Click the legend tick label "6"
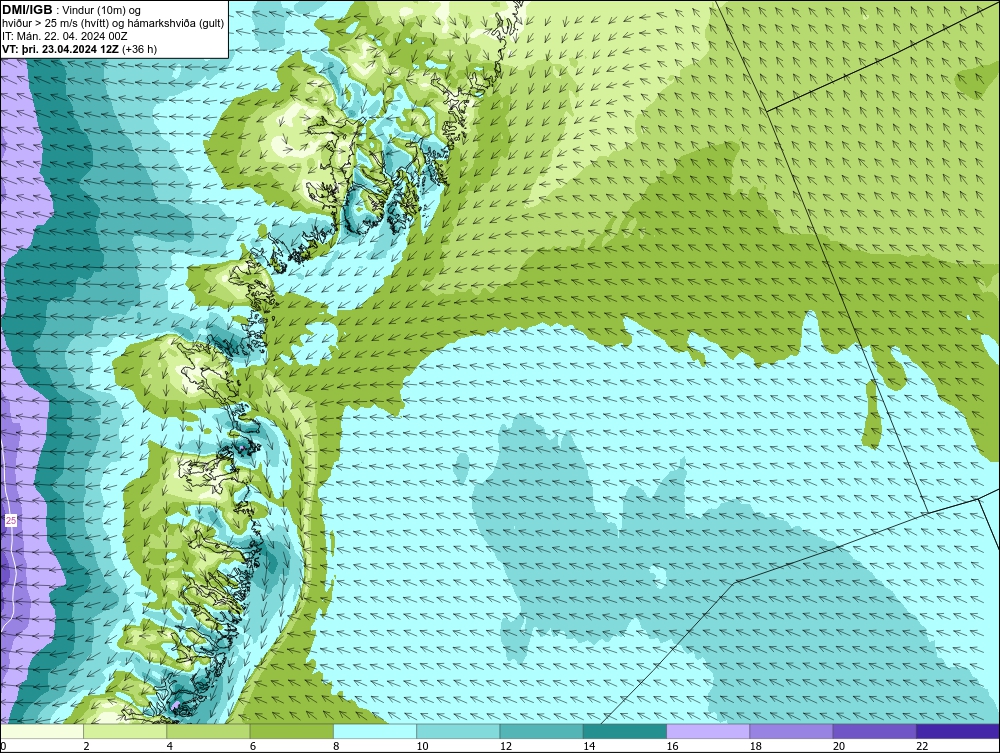Screen dimensions: 1000x753 253,746
